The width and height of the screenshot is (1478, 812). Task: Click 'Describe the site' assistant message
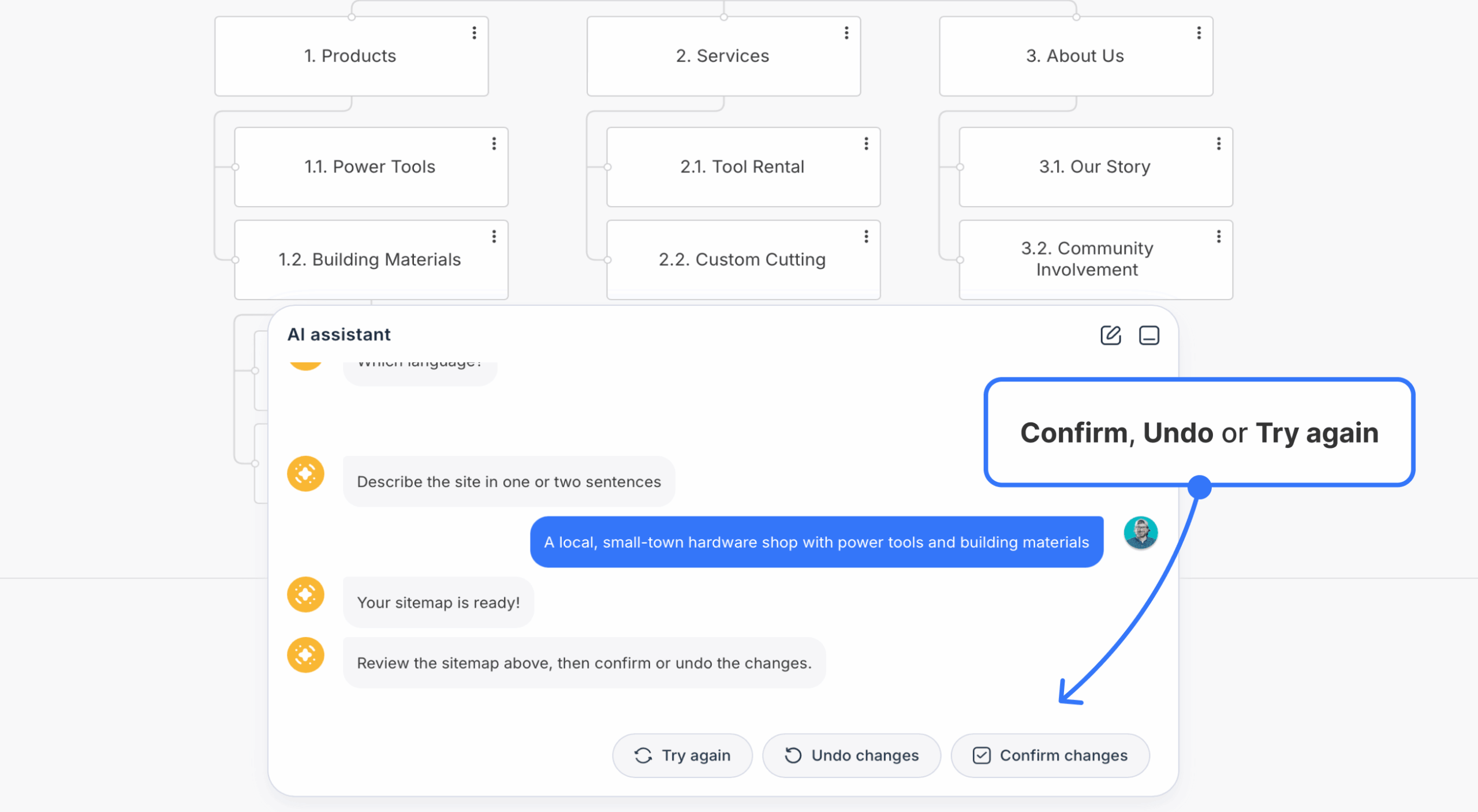[509, 481]
